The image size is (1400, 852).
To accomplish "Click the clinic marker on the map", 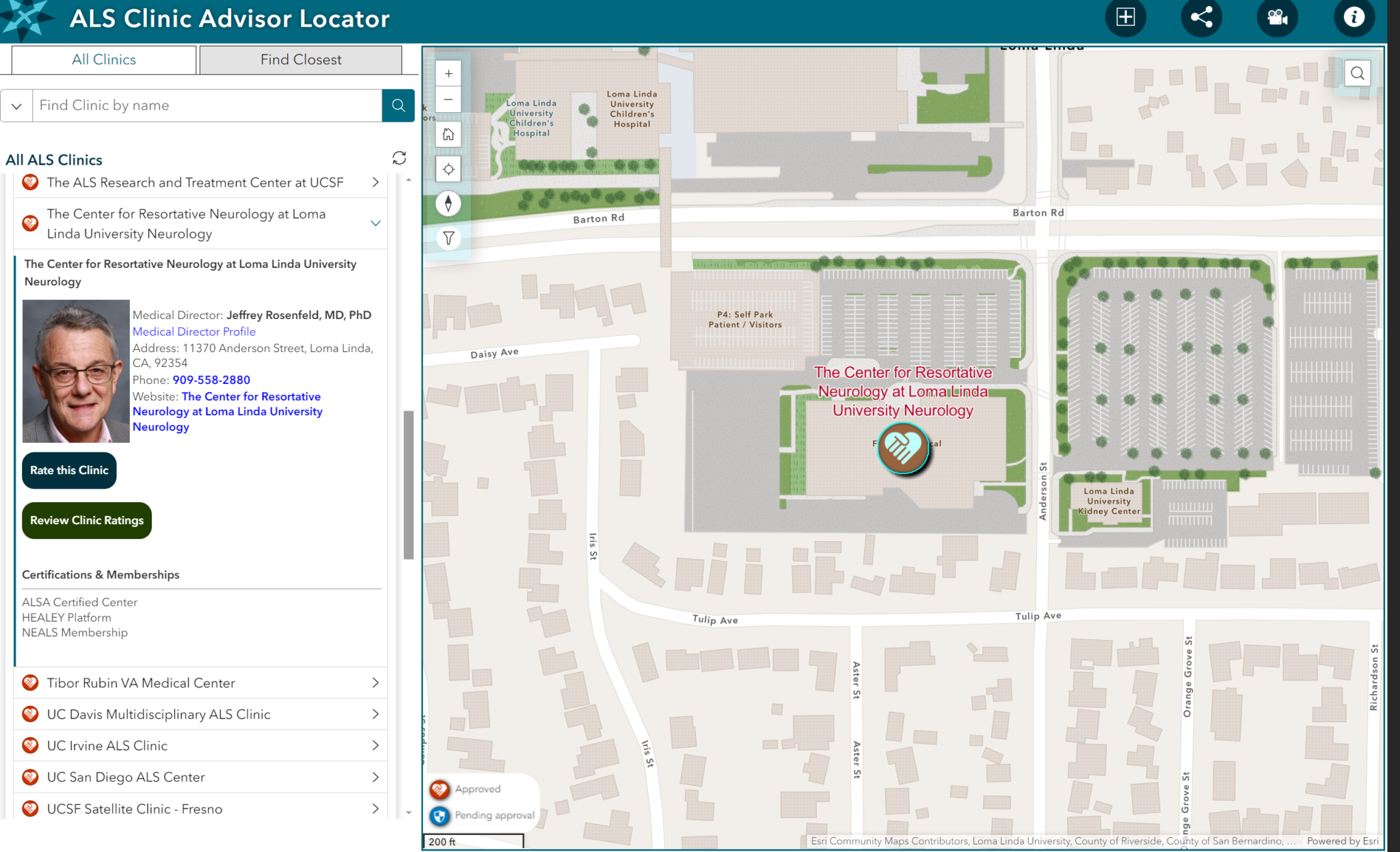I will (x=904, y=449).
